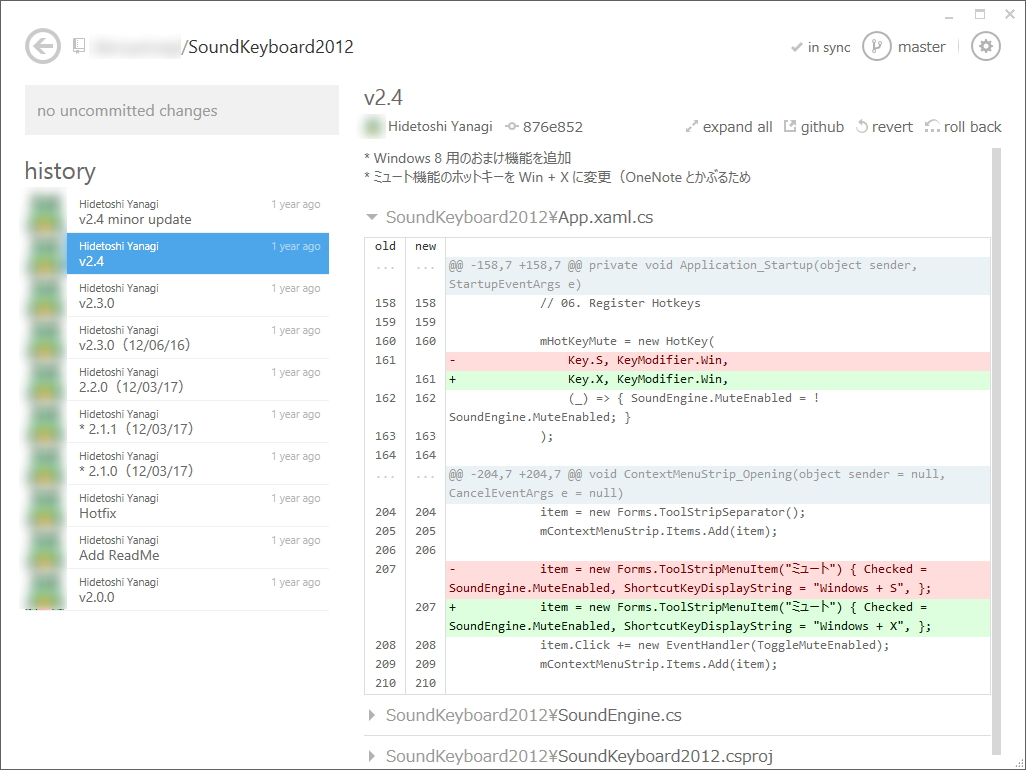Click the master branch label

(921, 47)
